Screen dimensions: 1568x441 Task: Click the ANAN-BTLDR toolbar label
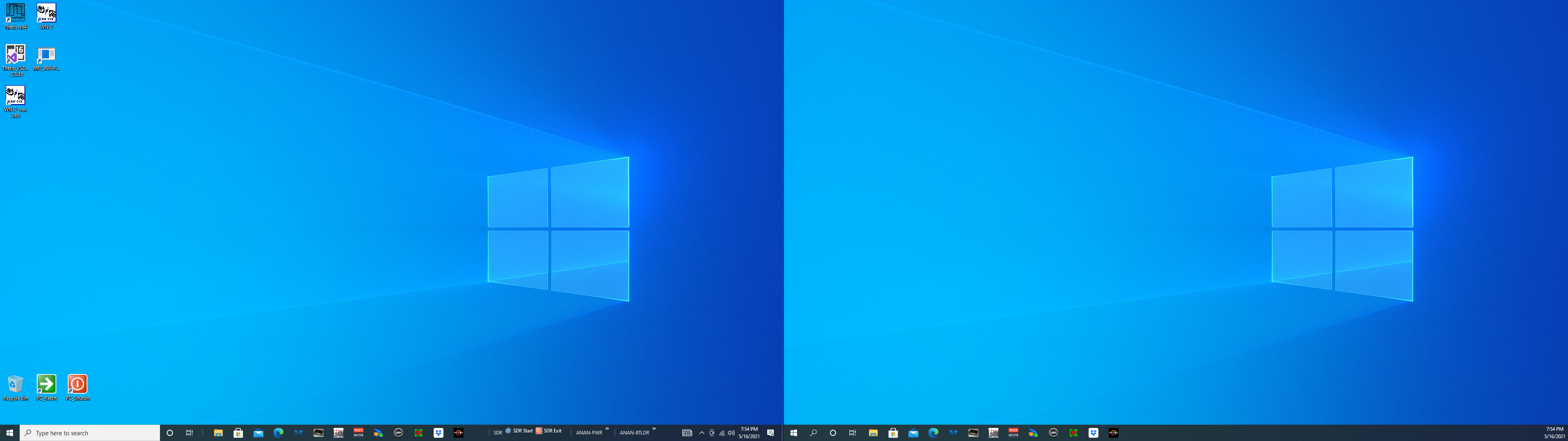pyautogui.click(x=634, y=432)
